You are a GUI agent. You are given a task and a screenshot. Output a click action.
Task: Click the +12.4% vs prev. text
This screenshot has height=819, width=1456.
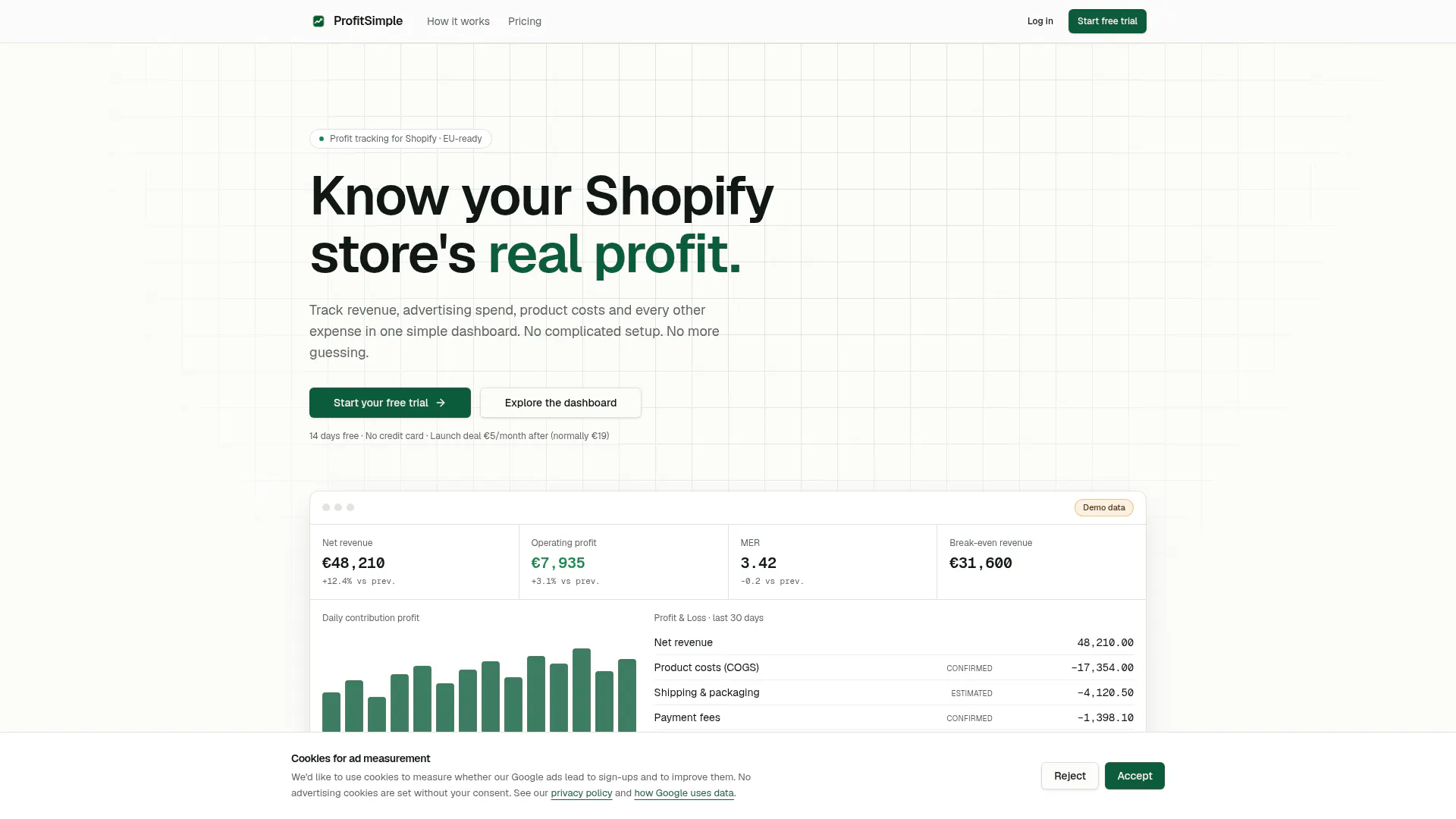[359, 581]
